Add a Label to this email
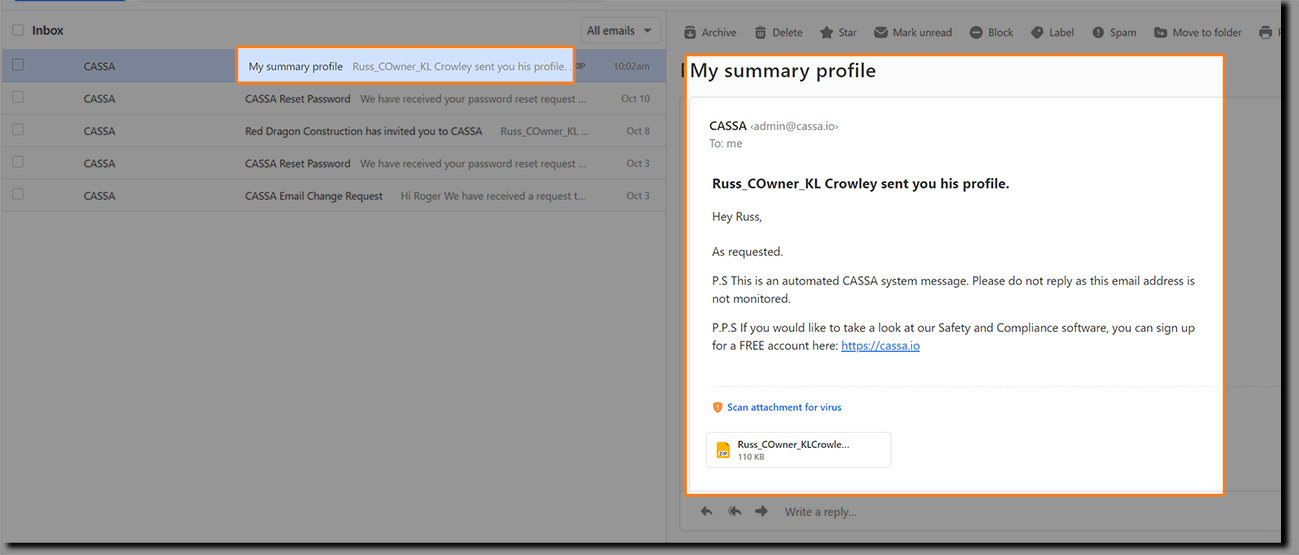Image resolution: width=1299 pixels, height=555 pixels. click(x=1051, y=32)
